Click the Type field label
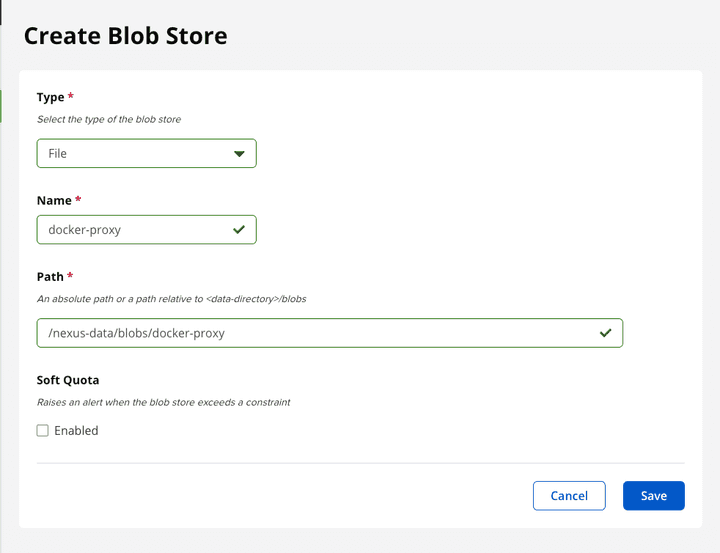Viewport: 720px width, 553px height. tap(50, 97)
